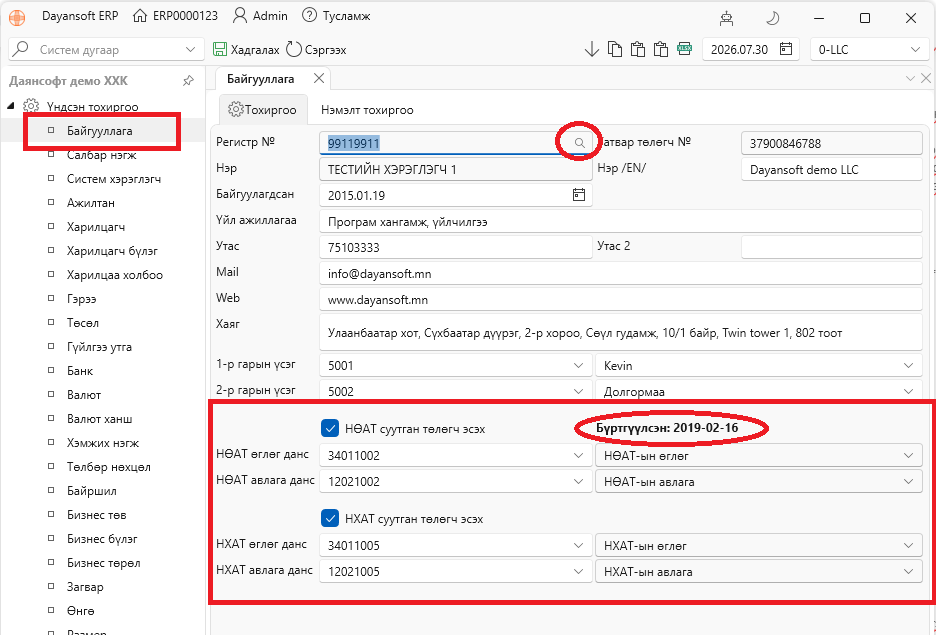Click the second paste clipboard icon
The width and height of the screenshot is (936, 635).
pyautogui.click(x=660, y=49)
